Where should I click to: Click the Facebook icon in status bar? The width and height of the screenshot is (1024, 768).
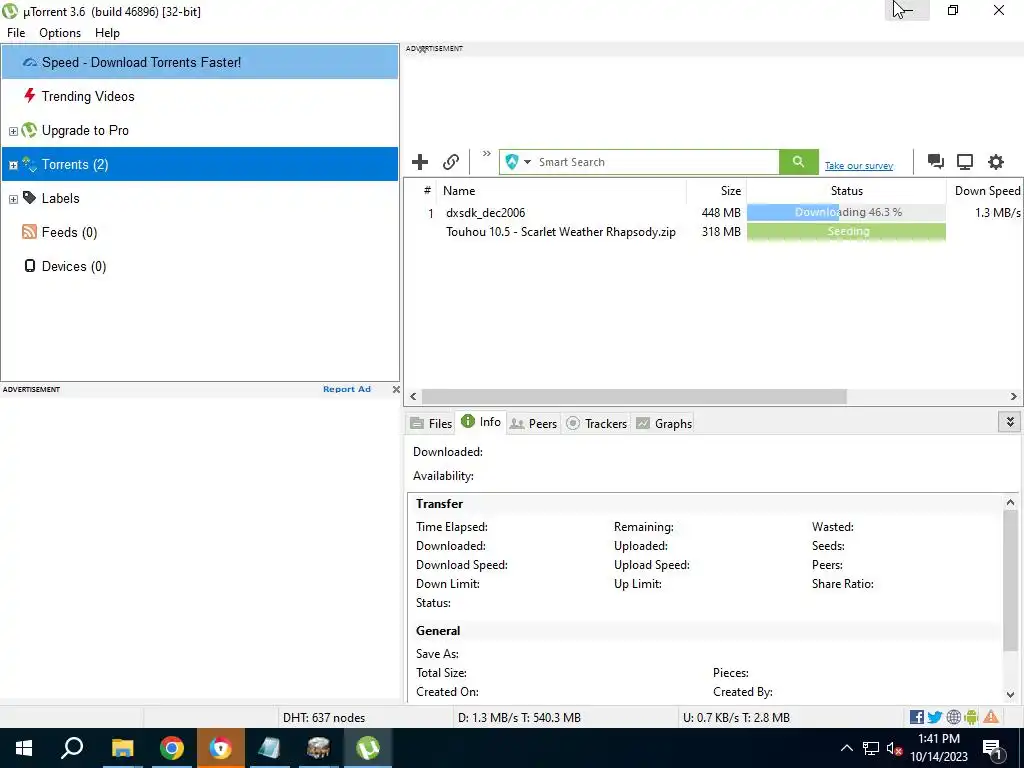tap(916, 717)
